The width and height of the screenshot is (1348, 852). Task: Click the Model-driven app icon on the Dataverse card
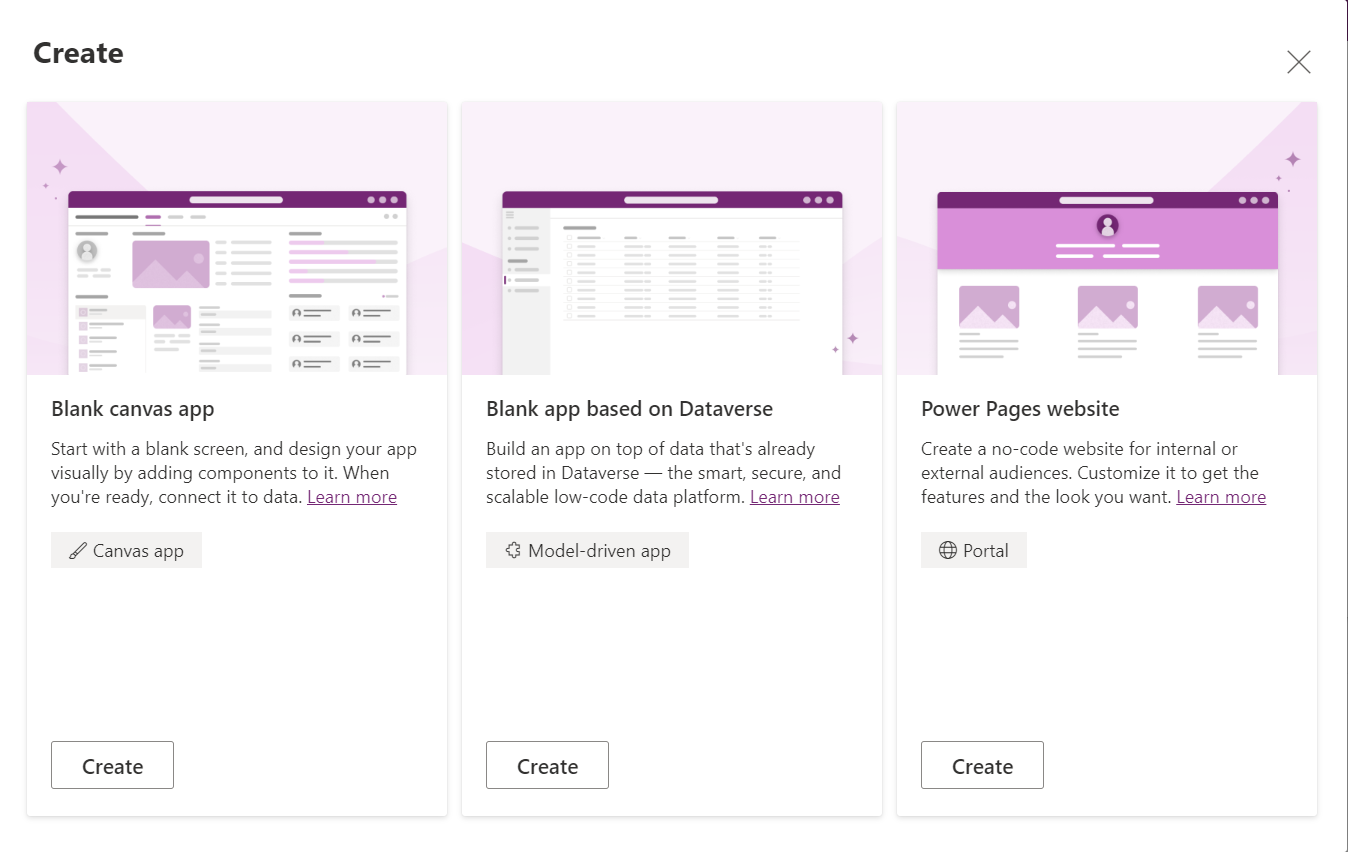click(x=512, y=549)
